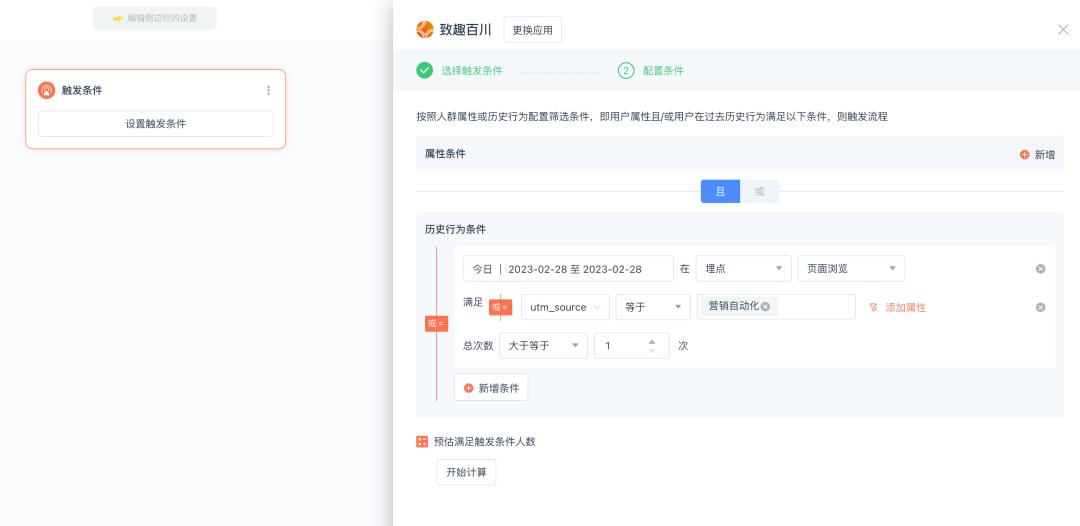Click the filter icon beside 添加属性
This screenshot has height=526, width=1080.
[873, 307]
